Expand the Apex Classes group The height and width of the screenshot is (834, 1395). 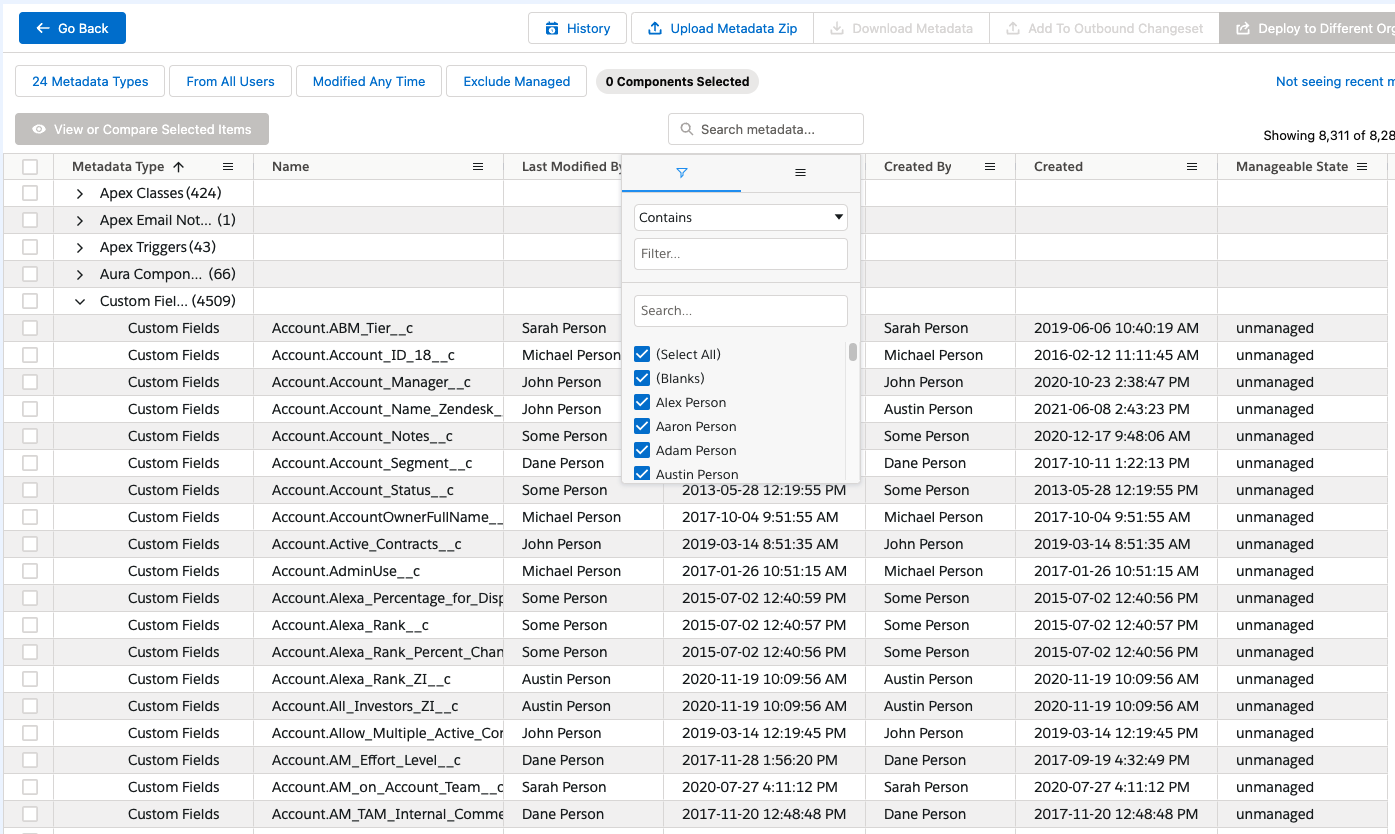[x=80, y=194]
